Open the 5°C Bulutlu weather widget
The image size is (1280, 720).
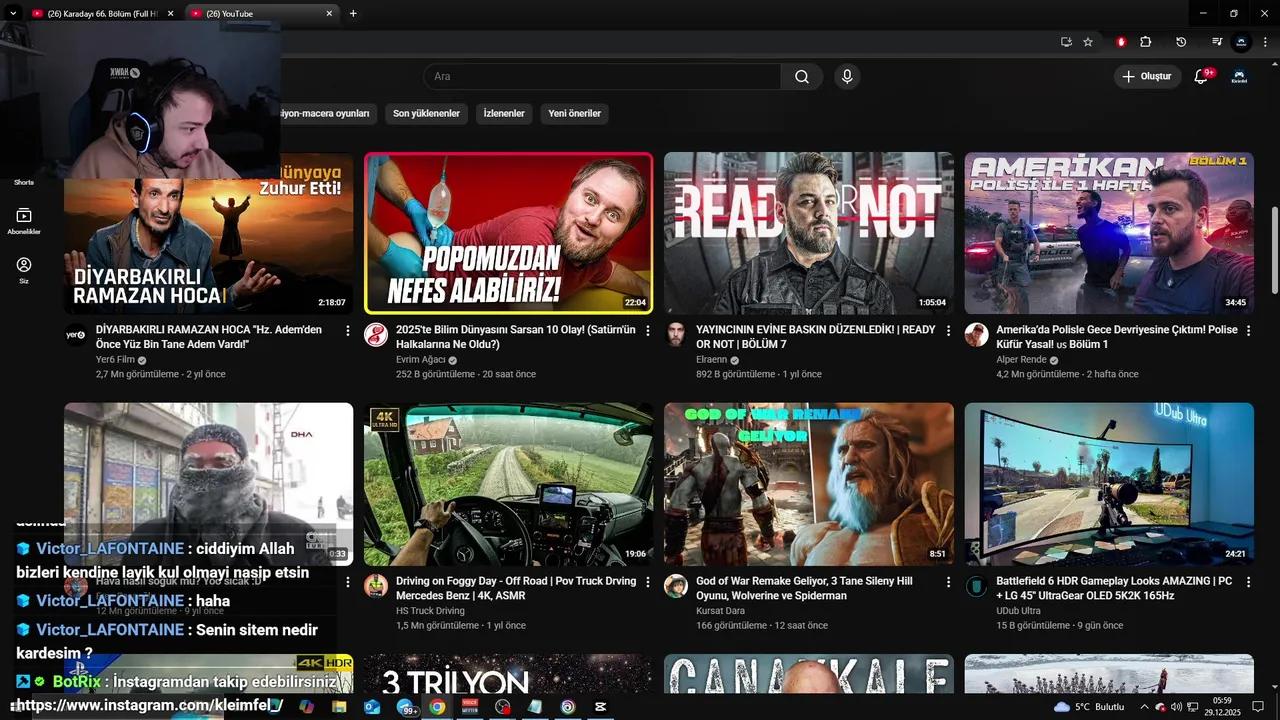1089,707
